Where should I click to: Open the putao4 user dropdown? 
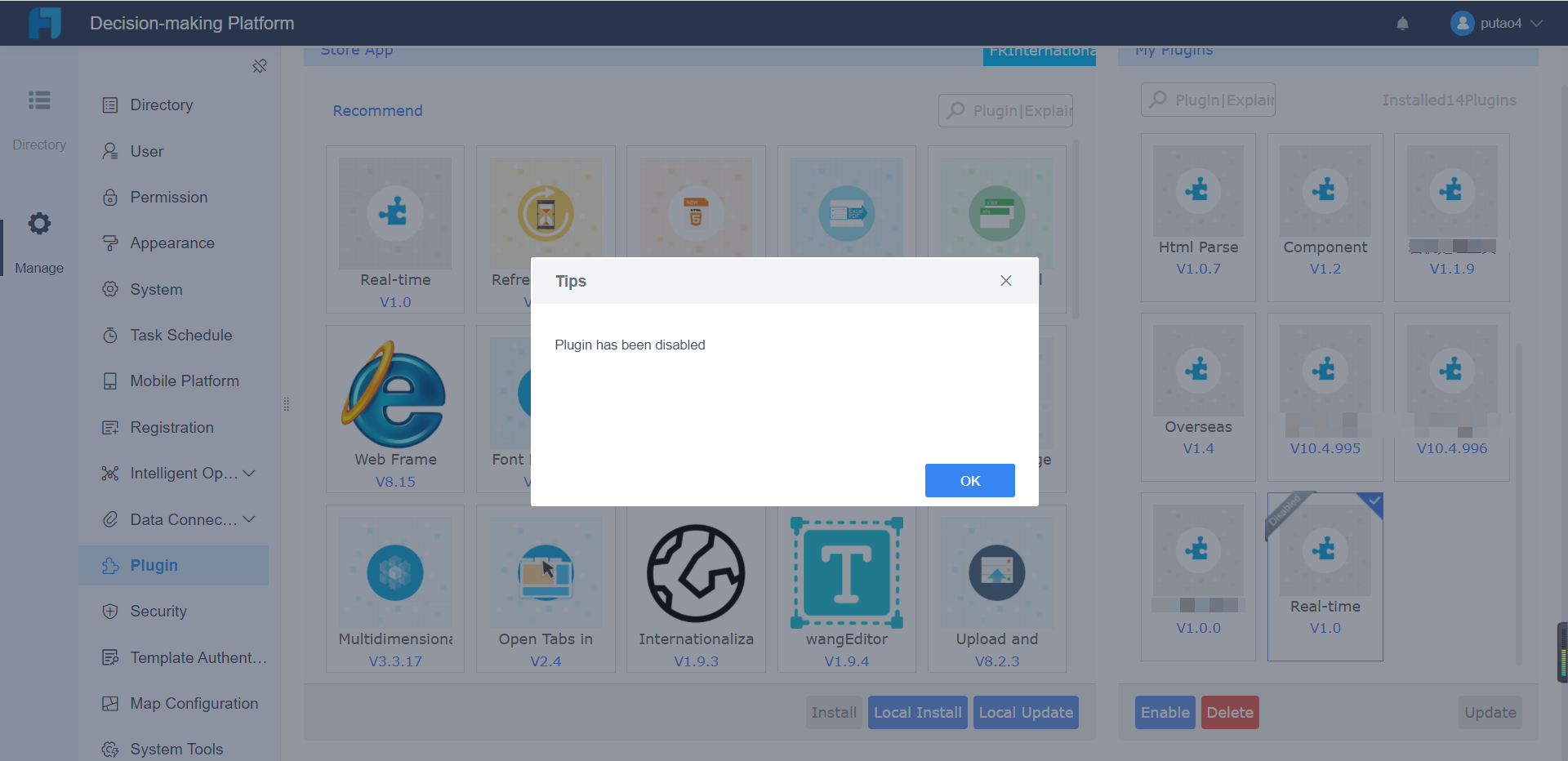click(1497, 24)
